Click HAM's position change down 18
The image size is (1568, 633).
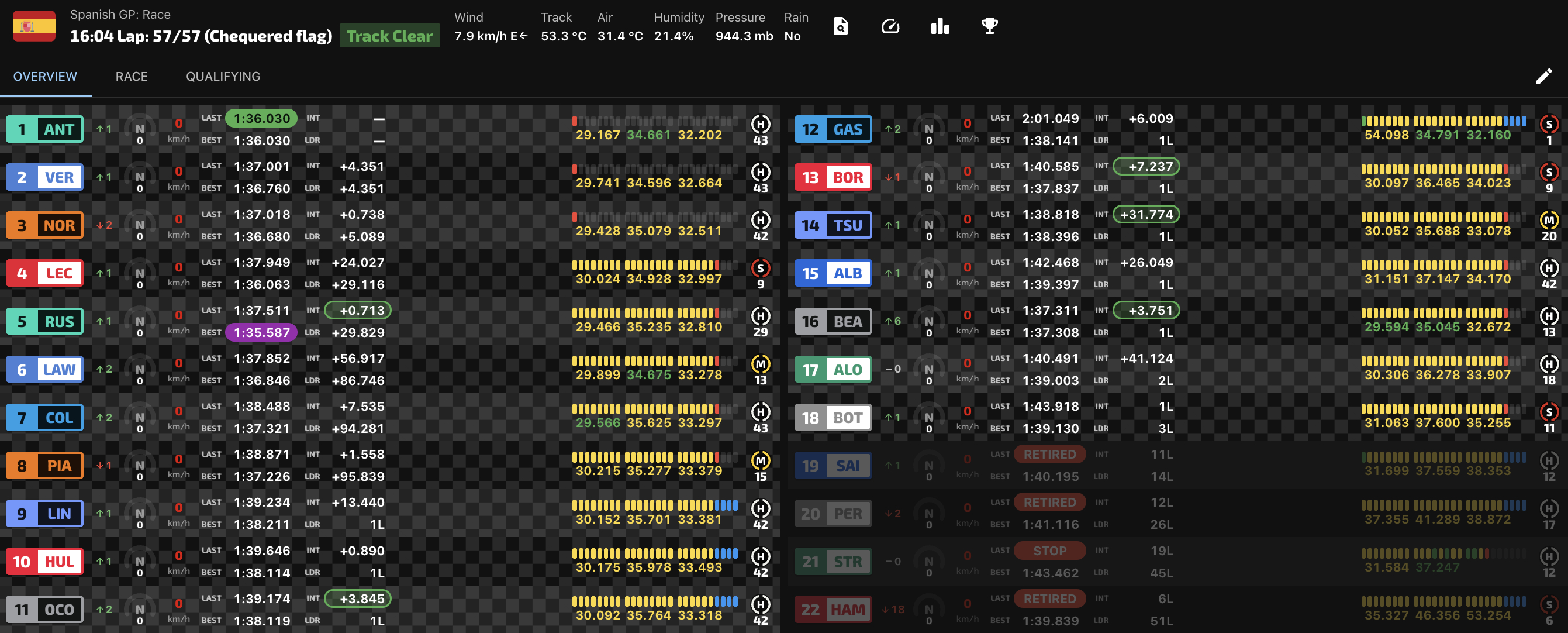point(893,609)
